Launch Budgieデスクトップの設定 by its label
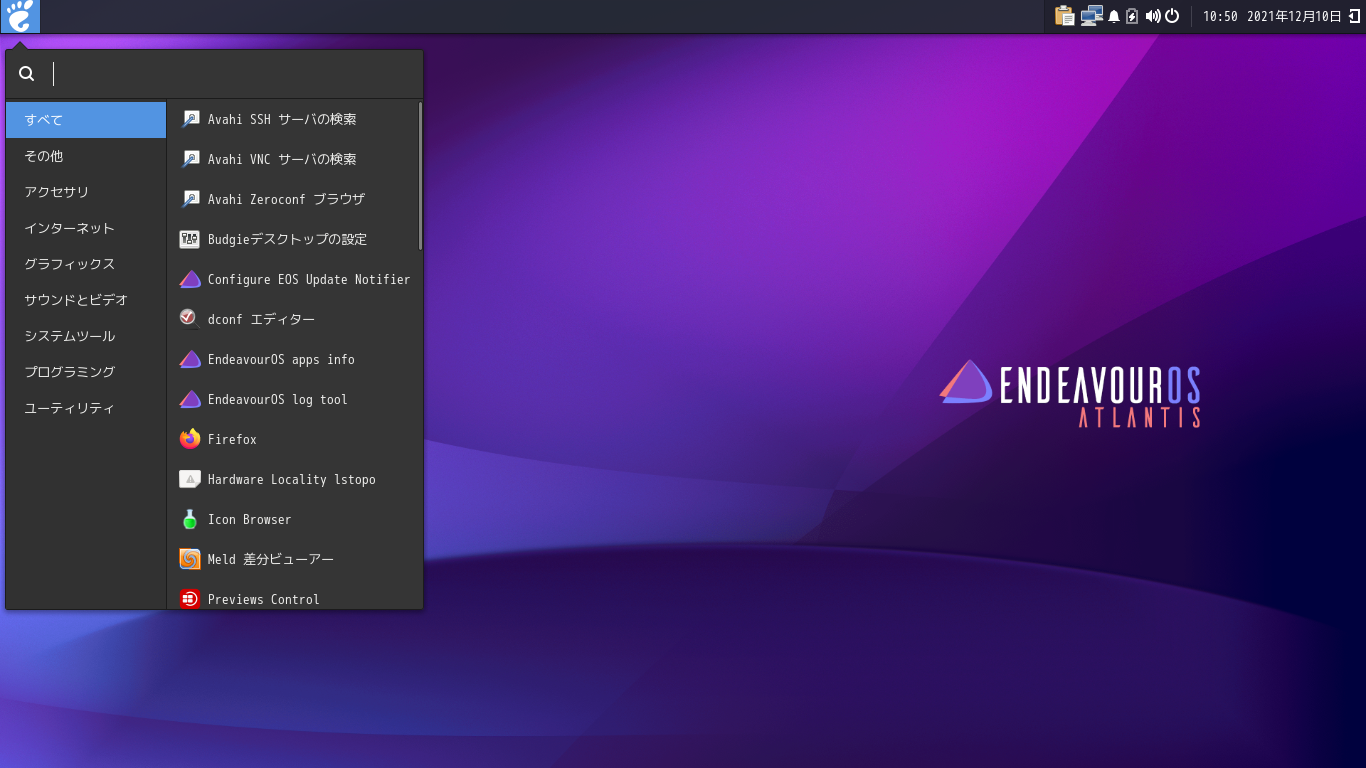This screenshot has width=1366, height=768. (x=287, y=239)
